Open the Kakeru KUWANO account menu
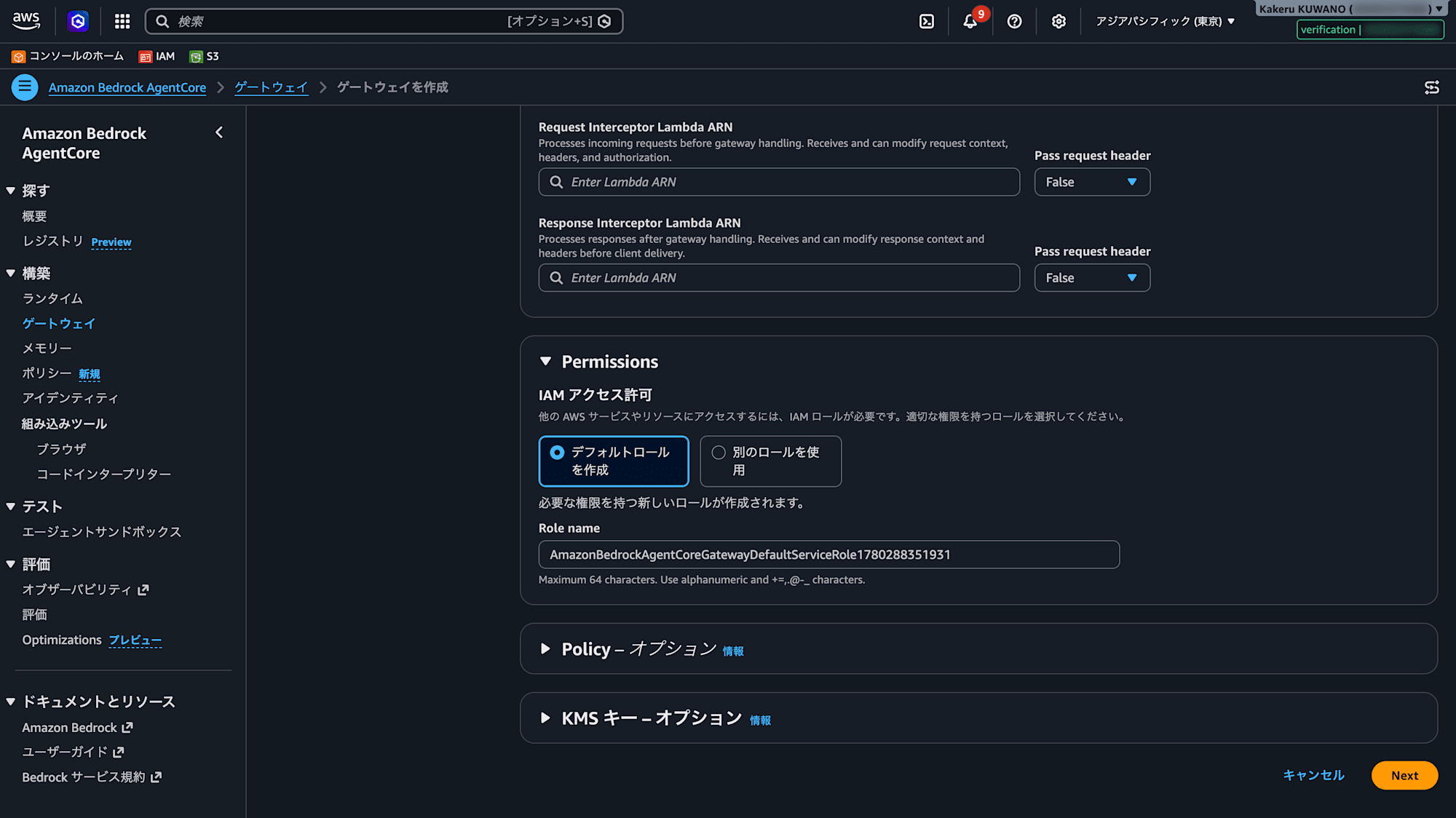Screen dimensions: 1456x818 1350,9
